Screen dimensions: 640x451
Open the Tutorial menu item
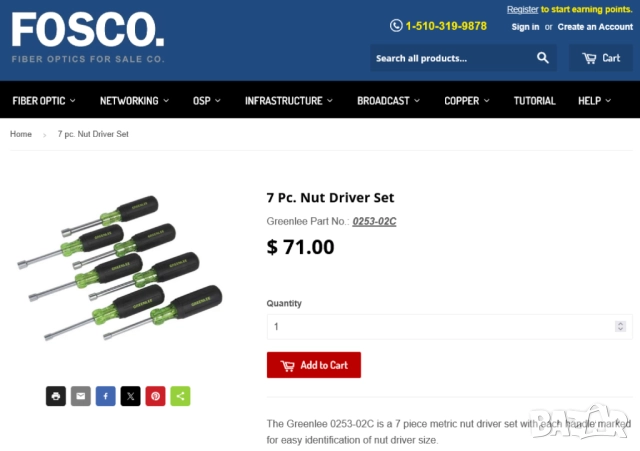pos(534,100)
